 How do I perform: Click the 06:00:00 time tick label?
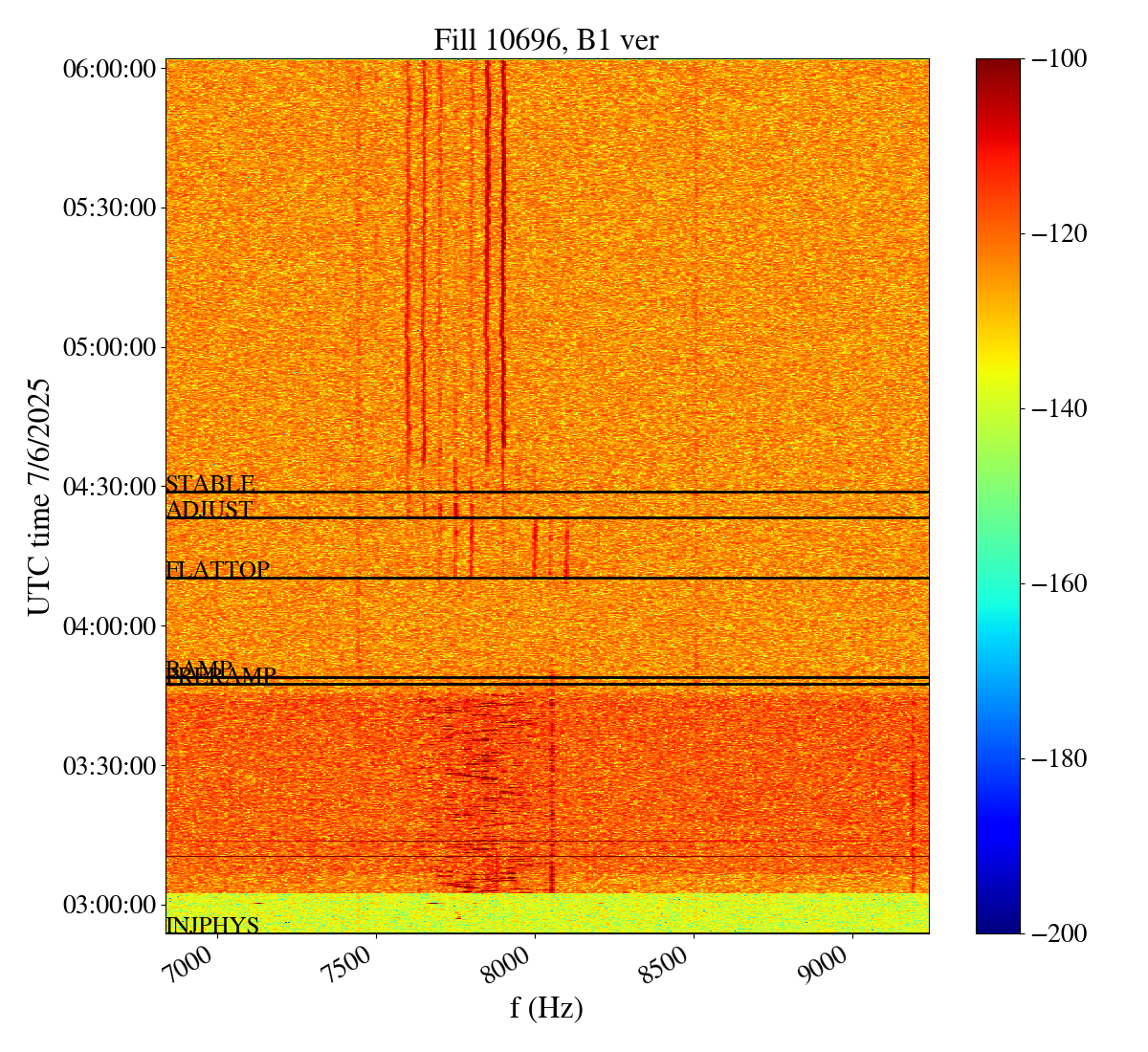[109, 69]
